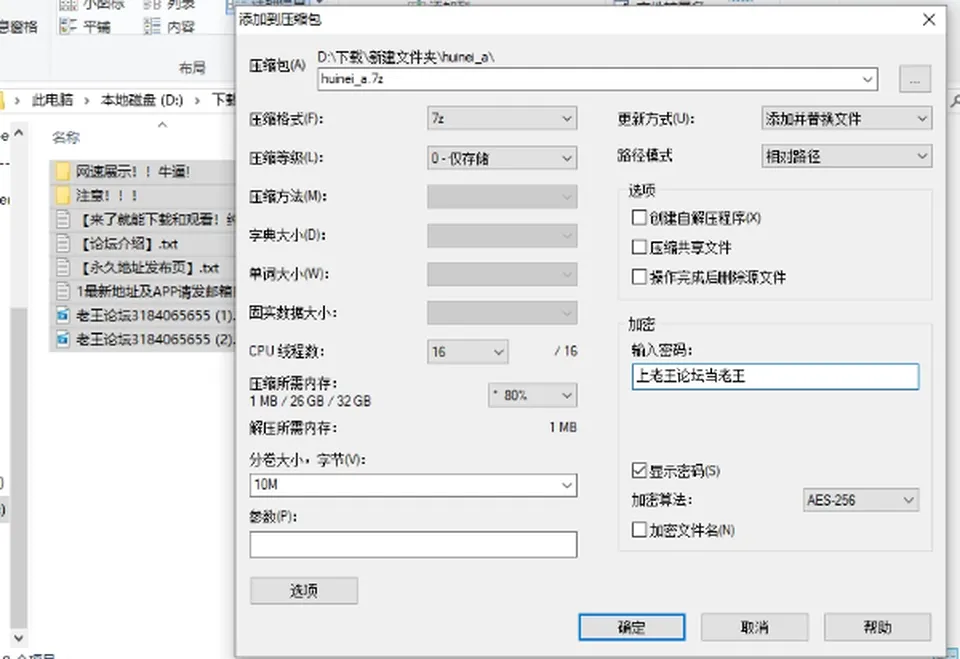The width and height of the screenshot is (960, 659).
Task: Uncheck the 显示密码 checkbox
Action: coord(639,470)
